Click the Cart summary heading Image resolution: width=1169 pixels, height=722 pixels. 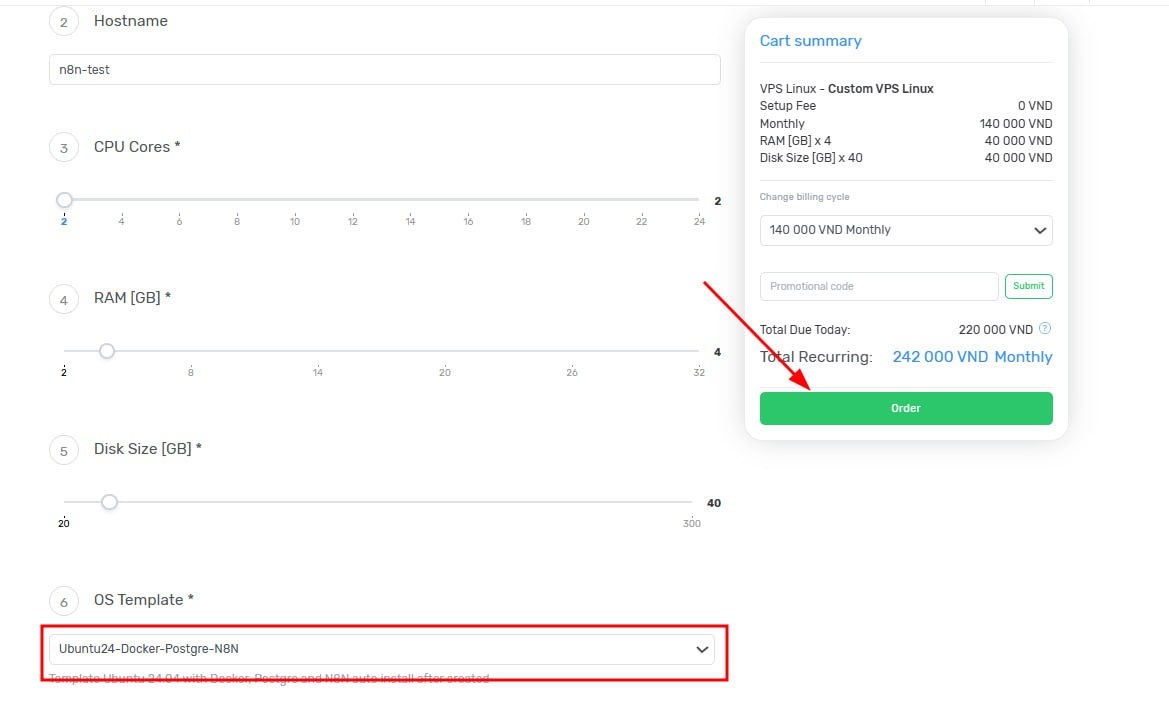[x=810, y=41]
